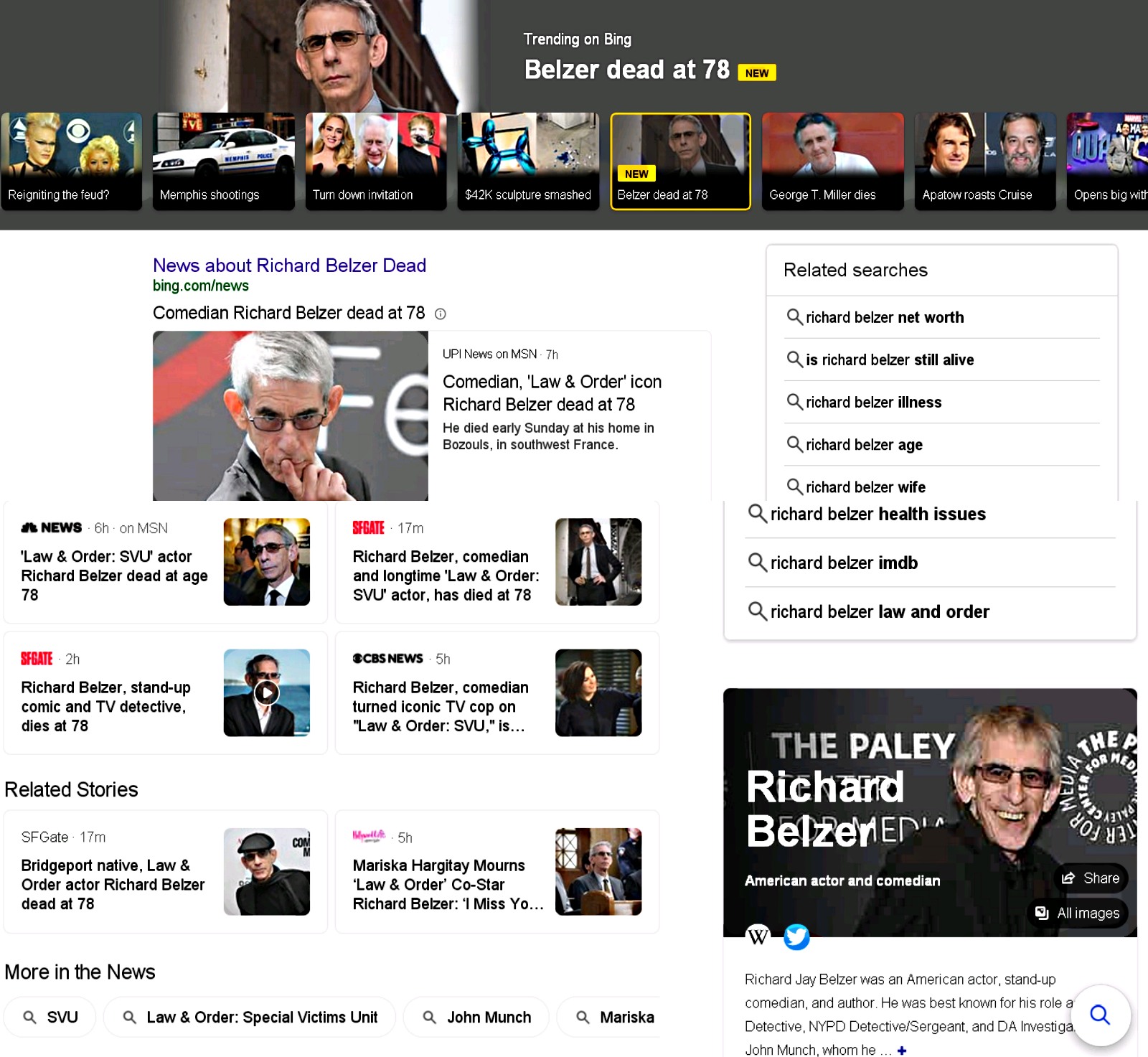Open thumbnail for Bridgeport native story
This screenshot has height=1057, width=1148.
tap(267, 871)
